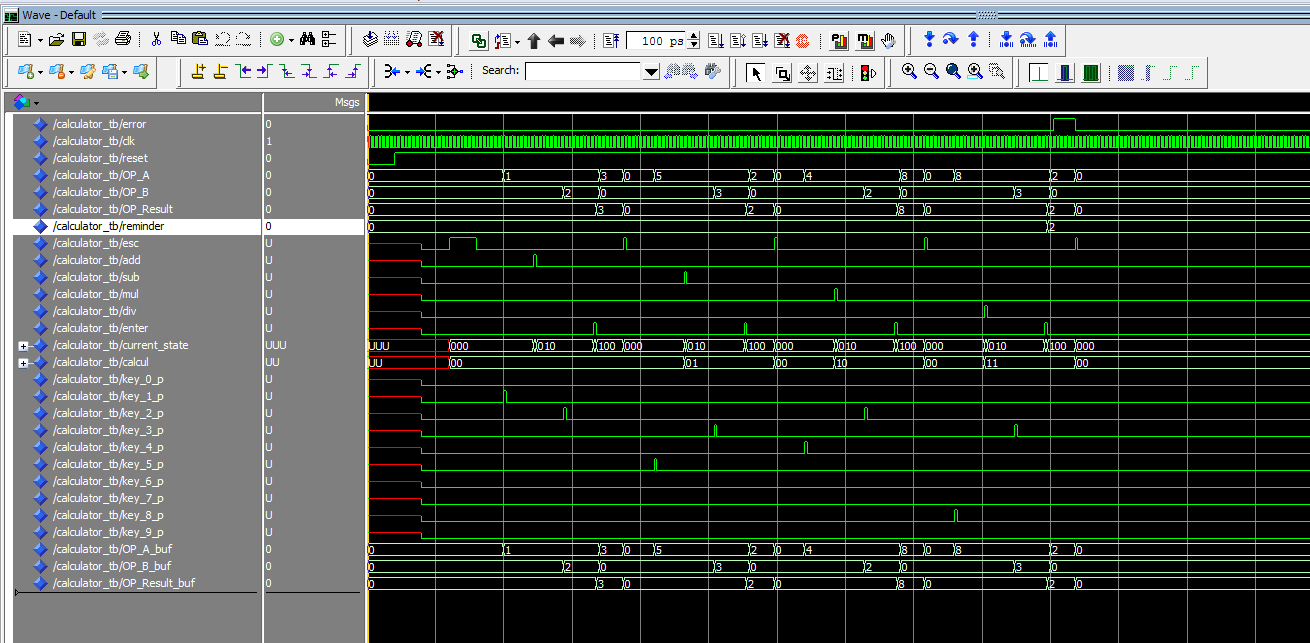The image size is (1310, 643).
Task: Toggle the Pan Mode four-arrow button
Action: 809,72
